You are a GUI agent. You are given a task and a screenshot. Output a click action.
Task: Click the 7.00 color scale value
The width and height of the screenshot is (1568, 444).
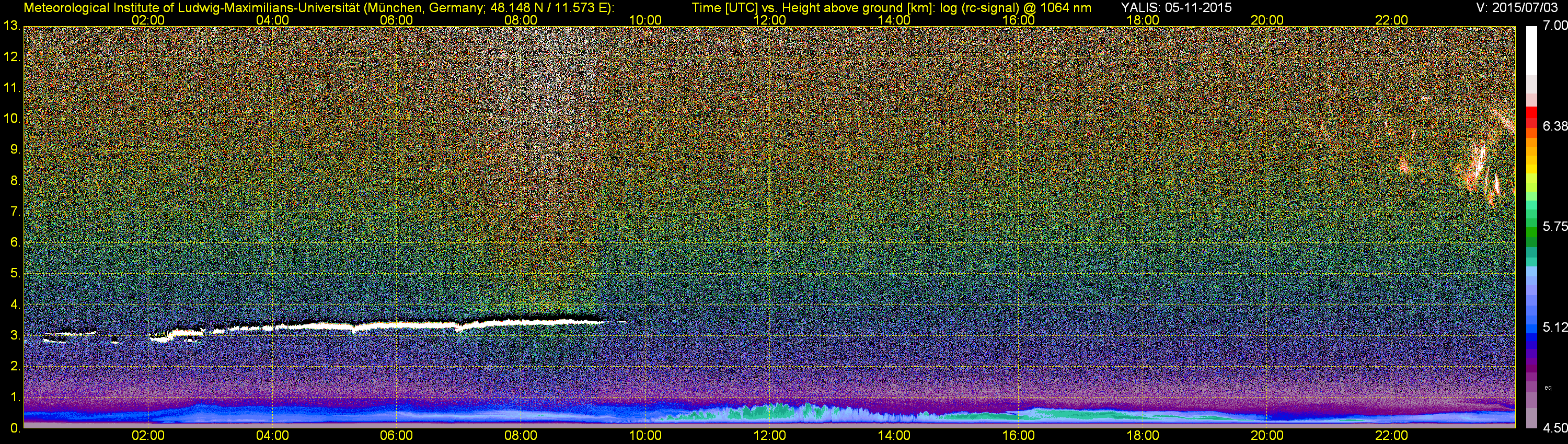click(1554, 26)
